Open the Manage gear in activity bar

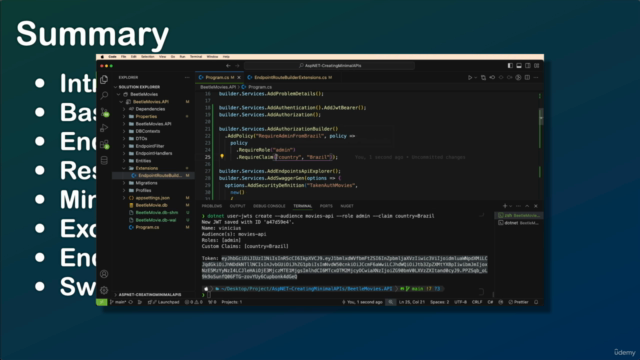pyautogui.click(x=104, y=290)
